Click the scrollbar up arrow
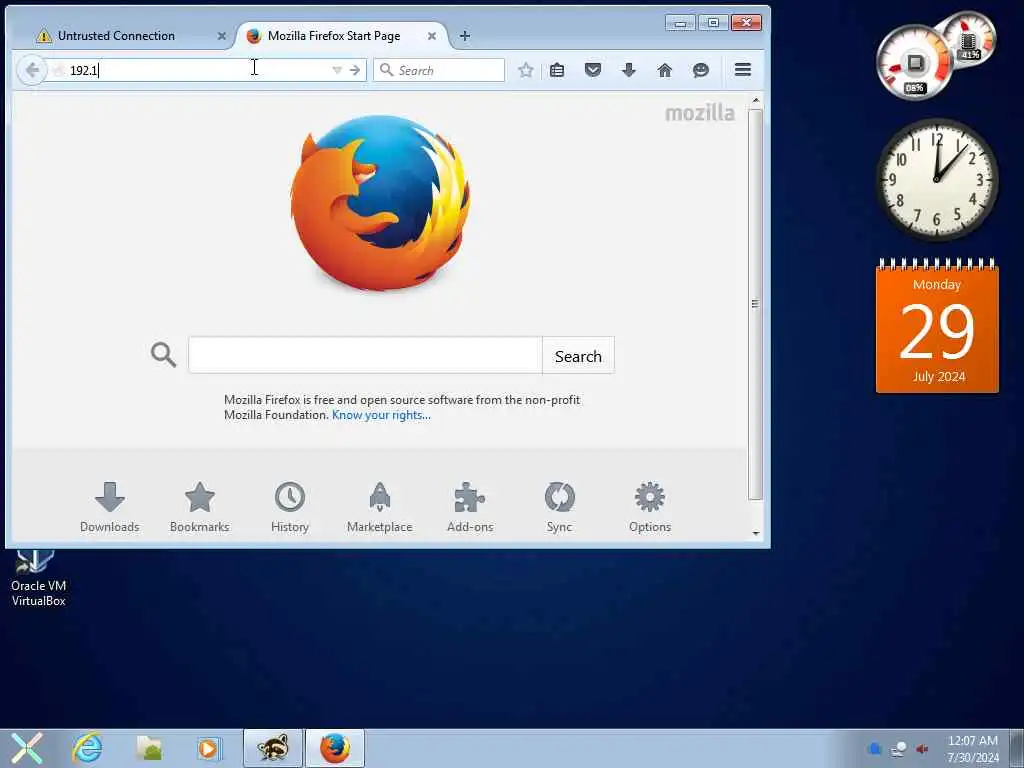 pyautogui.click(x=756, y=101)
